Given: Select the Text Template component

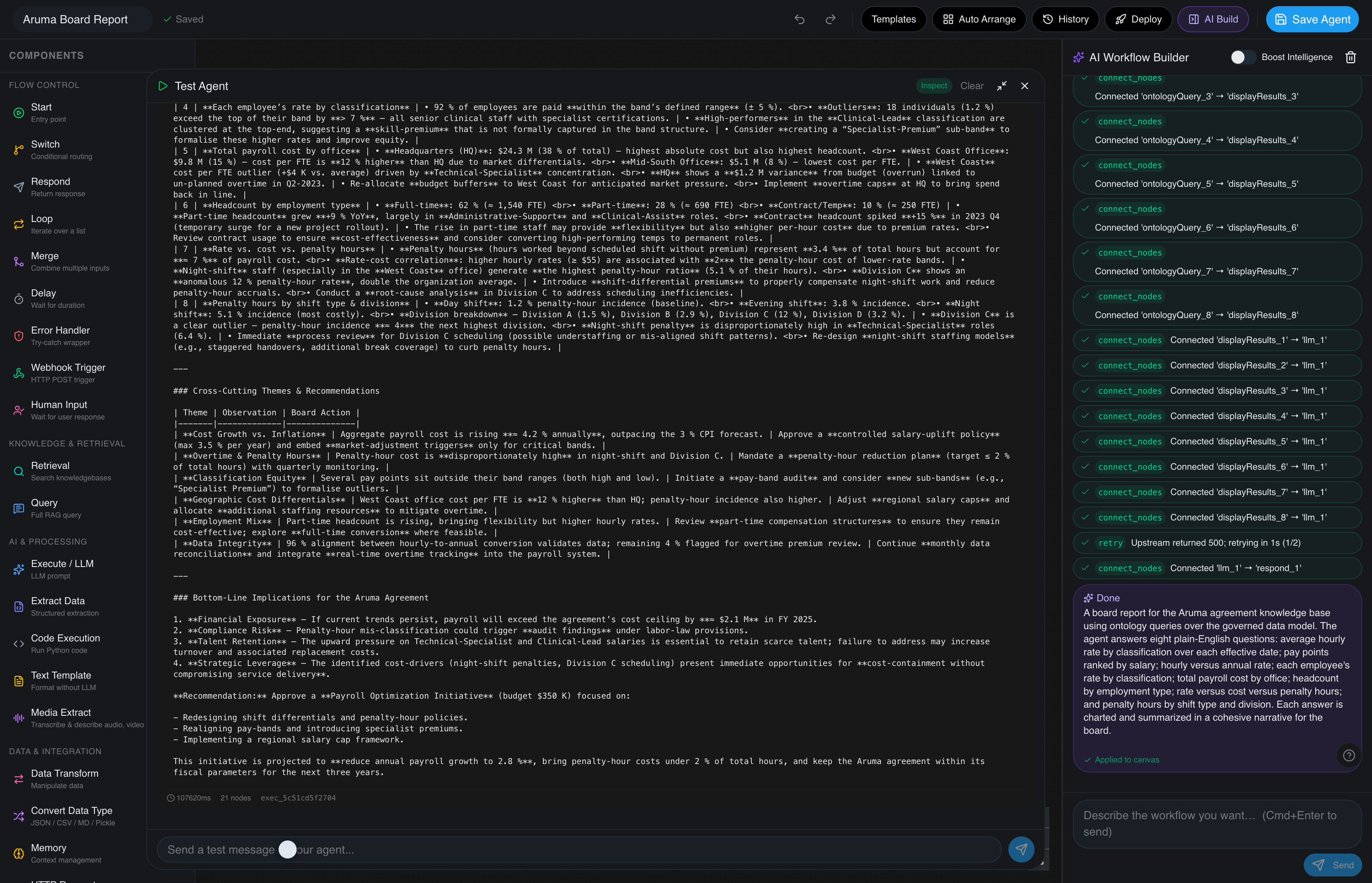Looking at the screenshot, I should tap(74, 682).
